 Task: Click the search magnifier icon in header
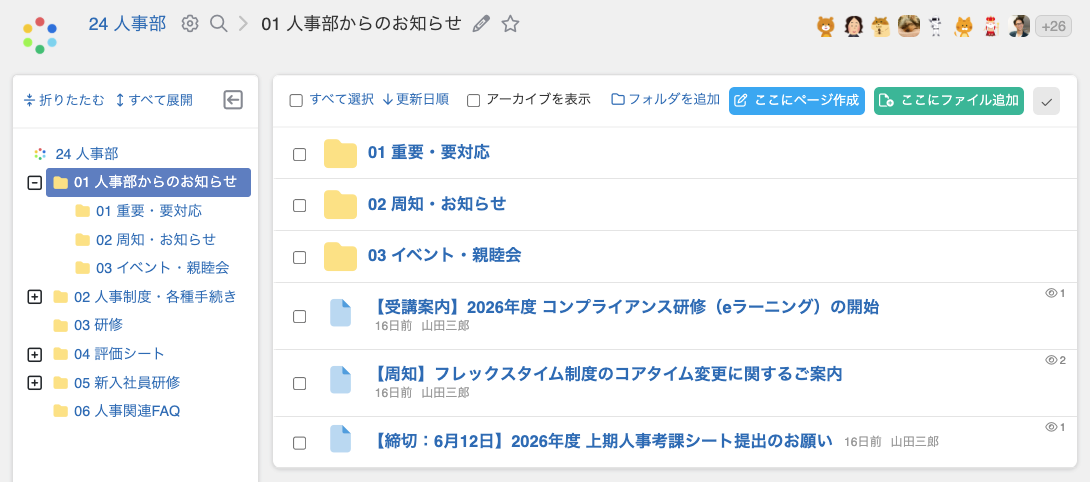click(x=218, y=24)
